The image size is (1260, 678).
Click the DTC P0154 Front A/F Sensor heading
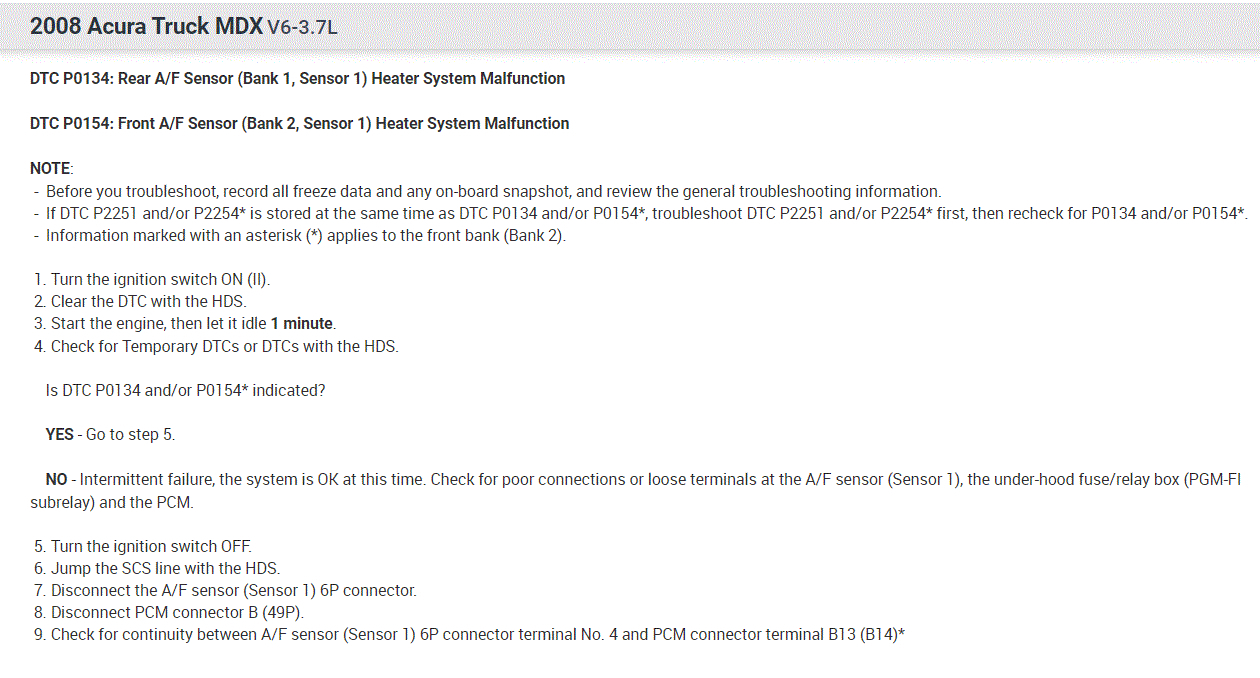299,123
